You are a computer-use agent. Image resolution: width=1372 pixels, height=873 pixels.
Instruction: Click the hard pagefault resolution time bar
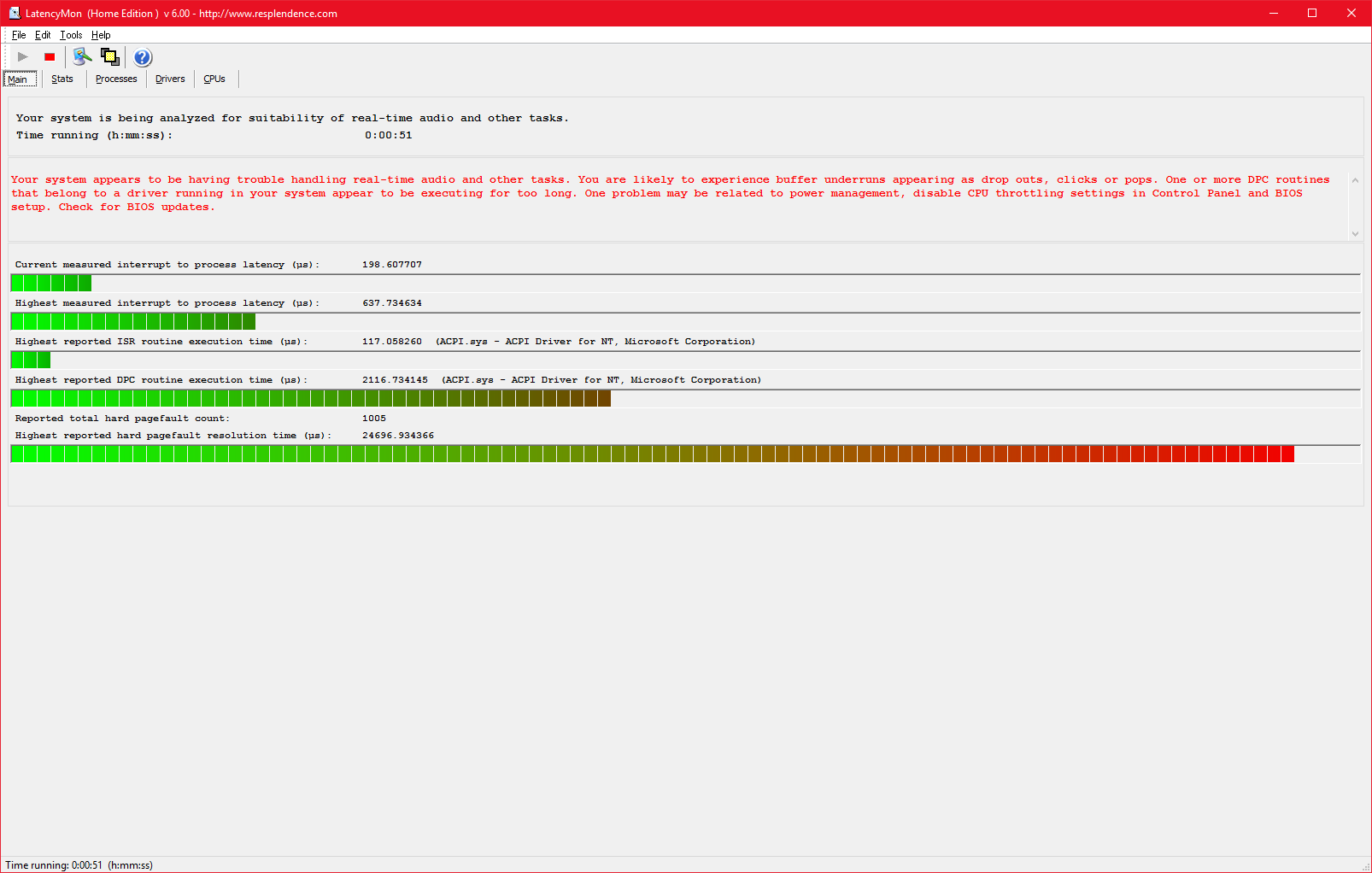(x=652, y=454)
